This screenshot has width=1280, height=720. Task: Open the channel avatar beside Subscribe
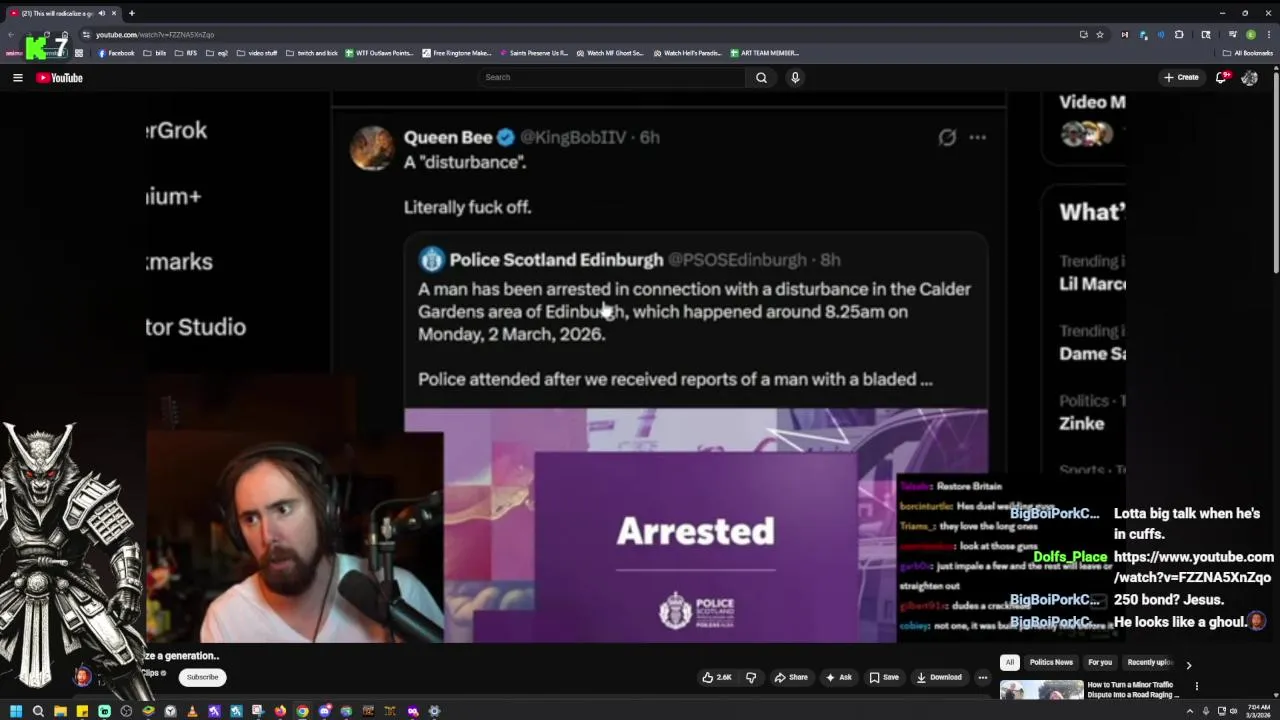(x=83, y=677)
